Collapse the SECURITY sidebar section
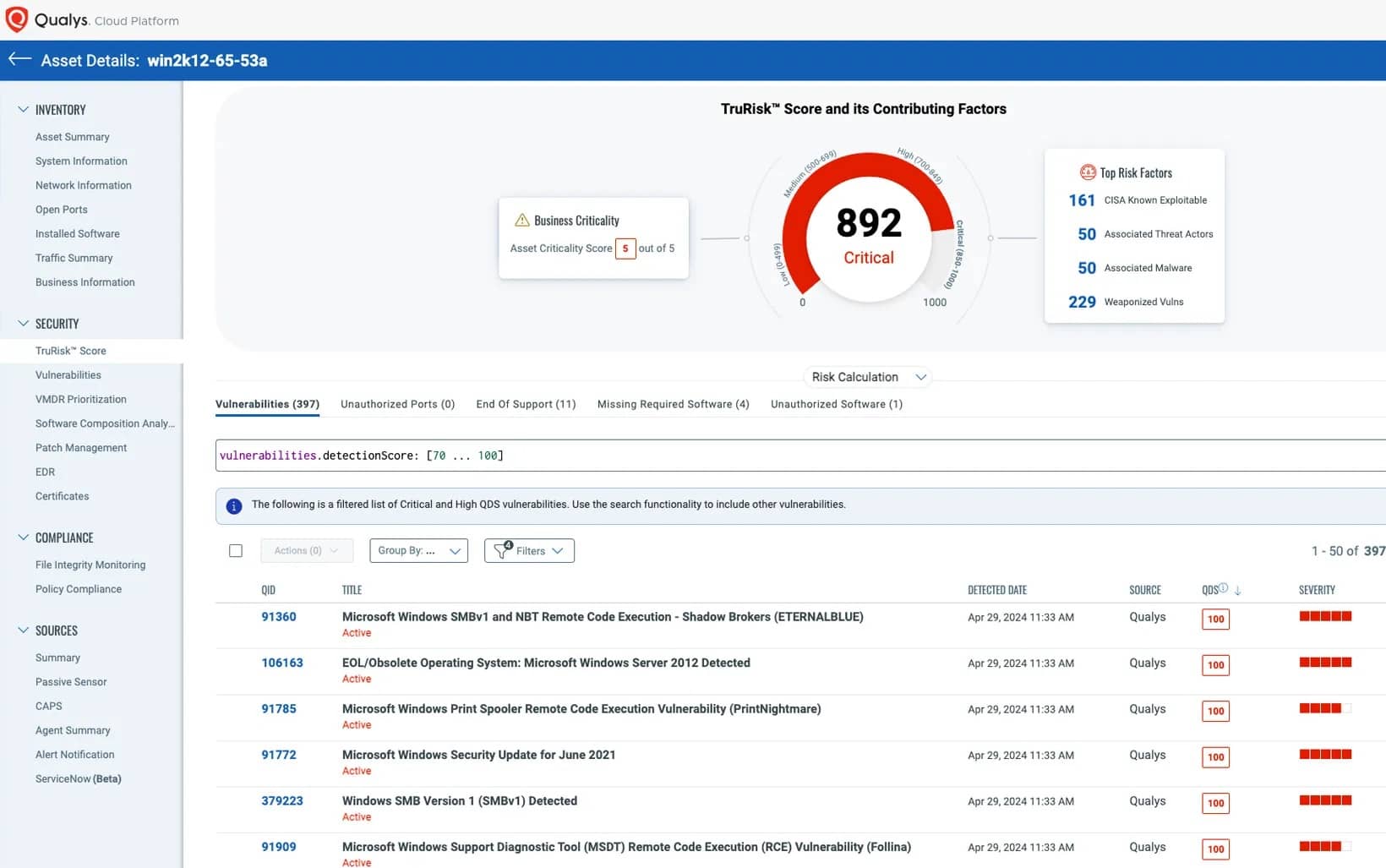This screenshot has height=868, width=1386. coord(24,324)
